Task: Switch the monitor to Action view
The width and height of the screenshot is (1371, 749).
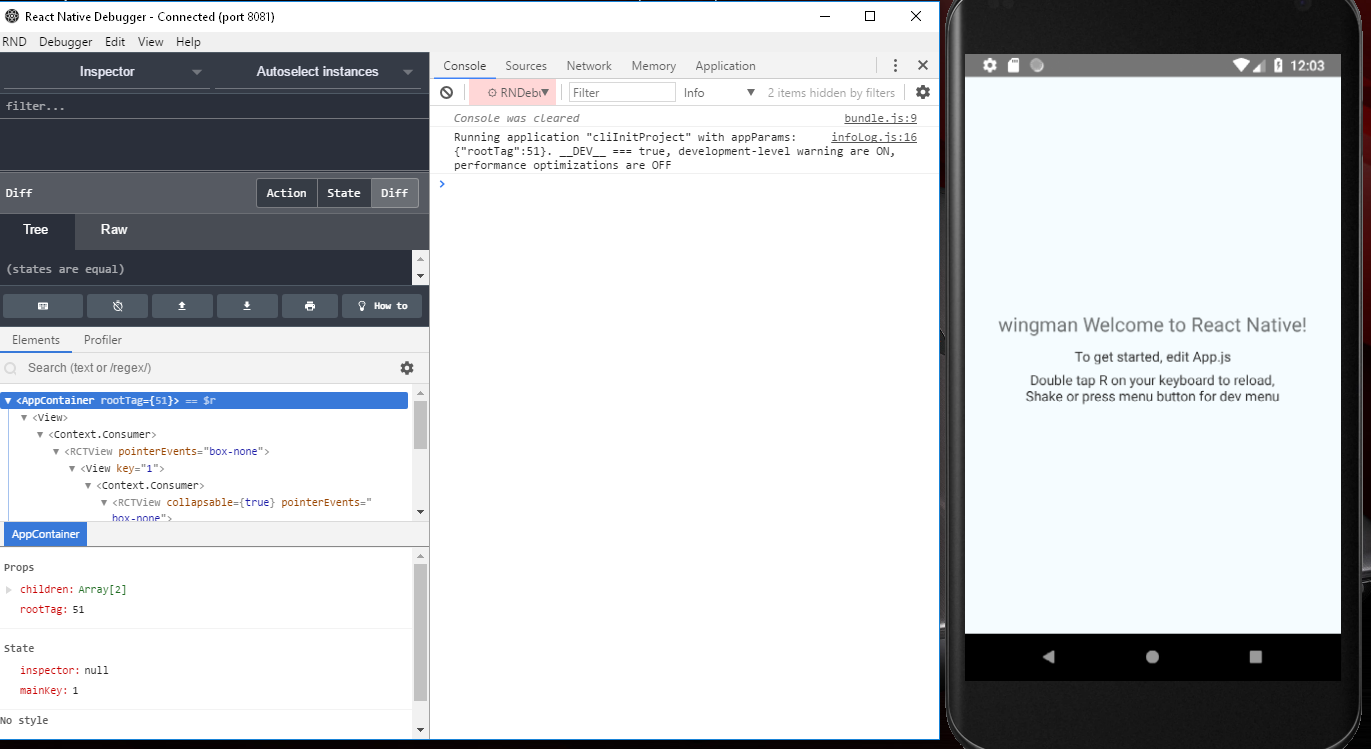Action: (x=286, y=193)
